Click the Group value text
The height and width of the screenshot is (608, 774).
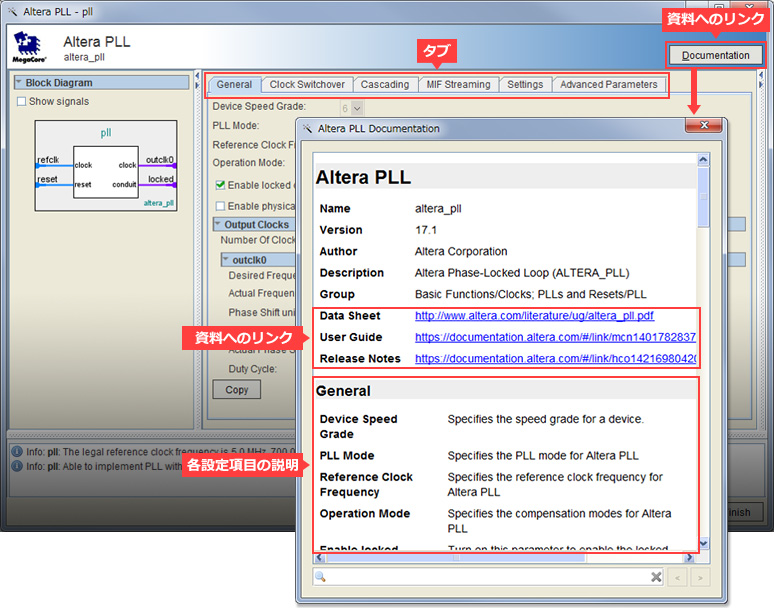click(x=531, y=294)
